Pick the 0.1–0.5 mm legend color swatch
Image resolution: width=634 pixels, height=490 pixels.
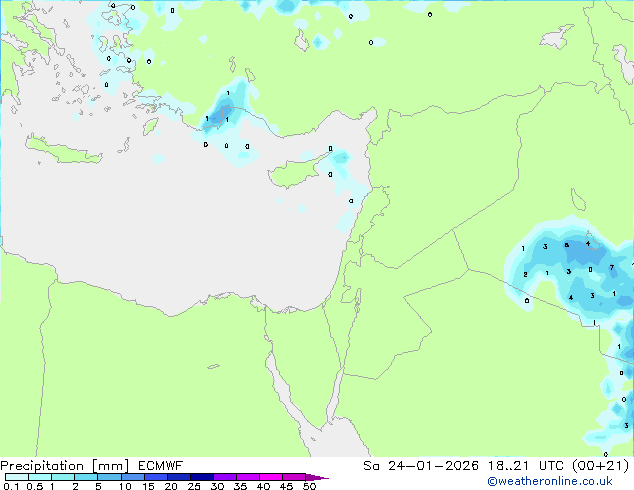click(x=17, y=477)
